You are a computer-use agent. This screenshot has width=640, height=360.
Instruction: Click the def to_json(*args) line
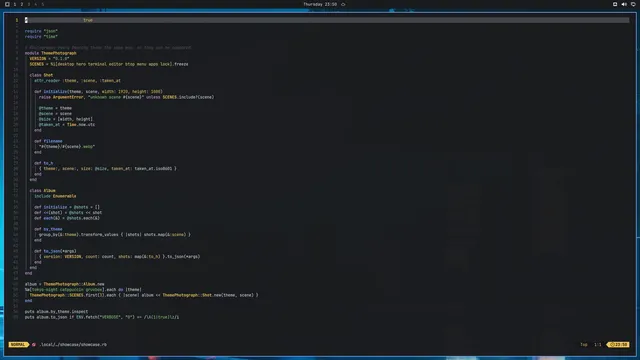click(x=55, y=251)
